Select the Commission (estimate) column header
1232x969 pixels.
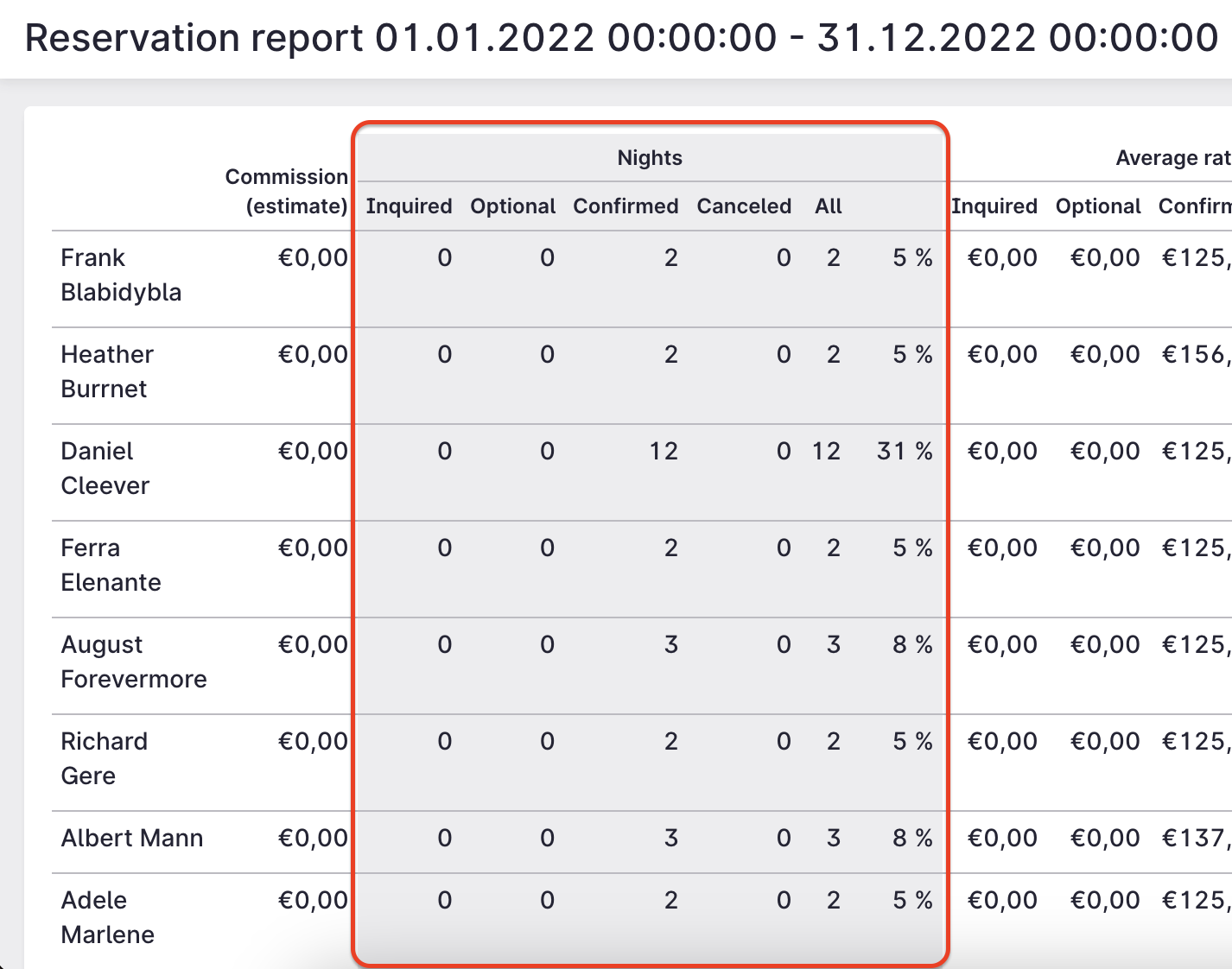(x=287, y=191)
